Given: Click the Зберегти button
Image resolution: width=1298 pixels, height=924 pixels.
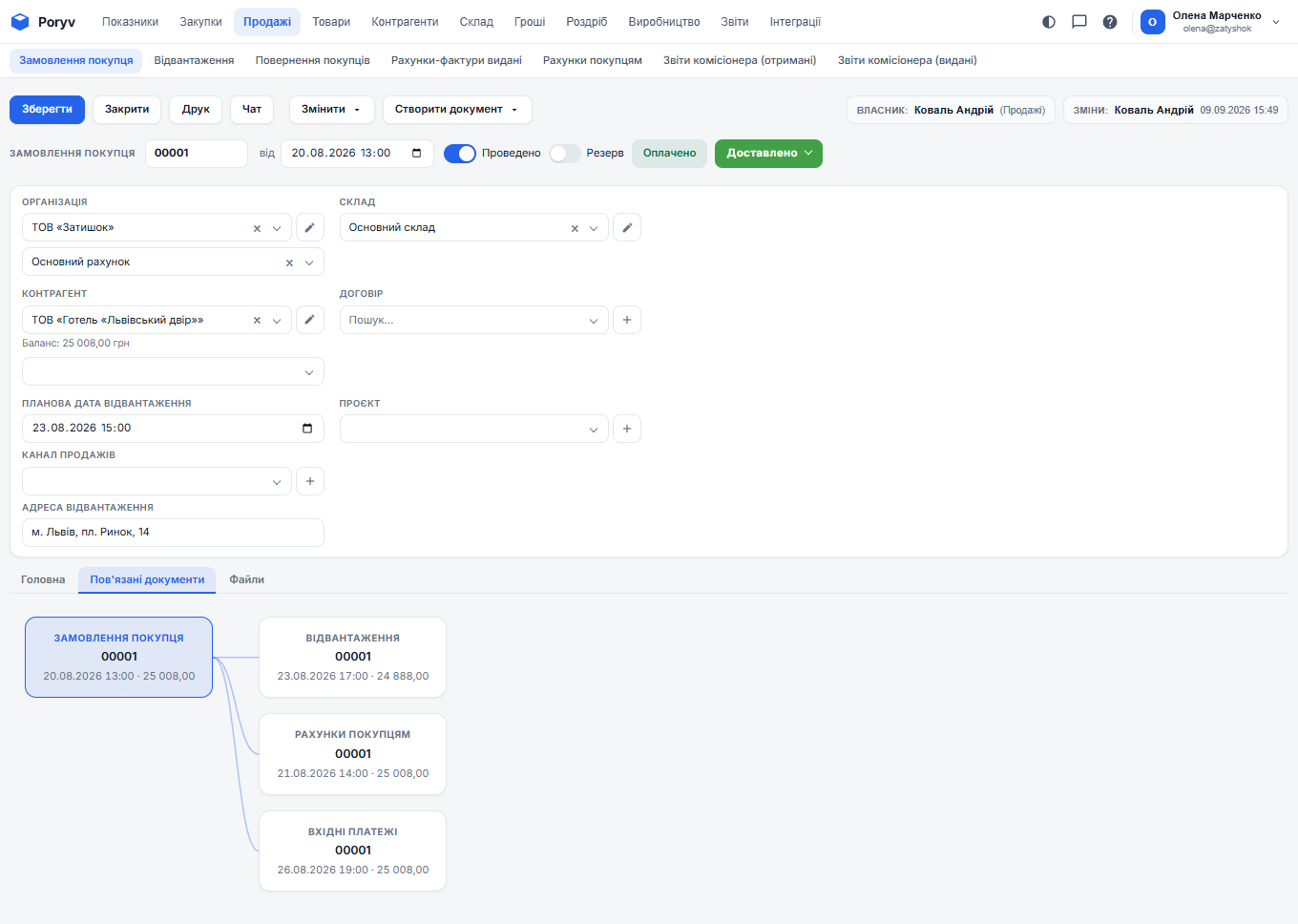Looking at the screenshot, I should [48, 110].
